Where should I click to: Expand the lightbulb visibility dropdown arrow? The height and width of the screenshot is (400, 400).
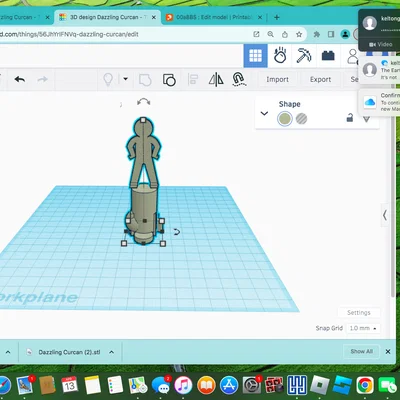tap(126, 79)
